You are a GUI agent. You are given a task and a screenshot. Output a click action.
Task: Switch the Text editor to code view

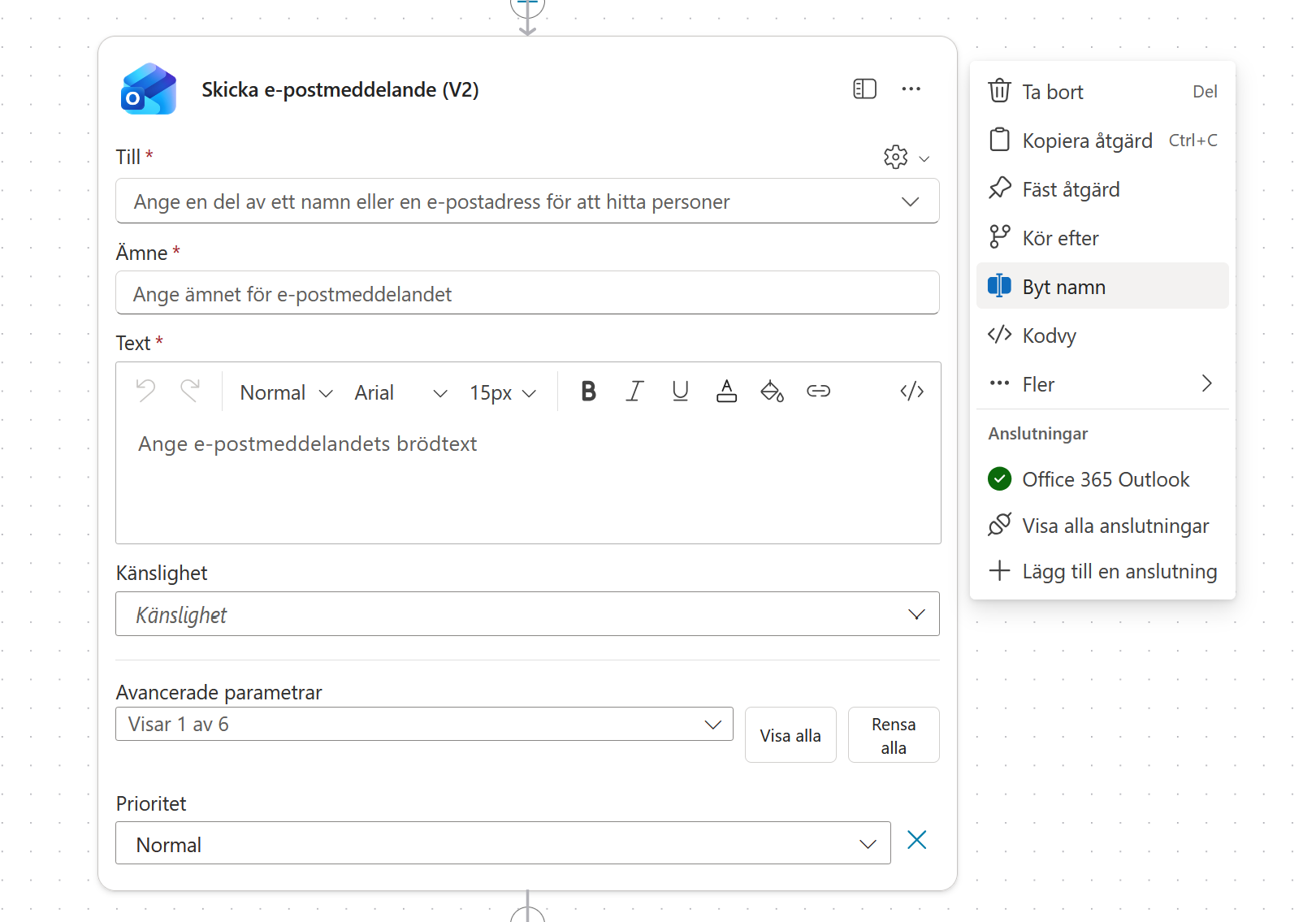pos(911,392)
